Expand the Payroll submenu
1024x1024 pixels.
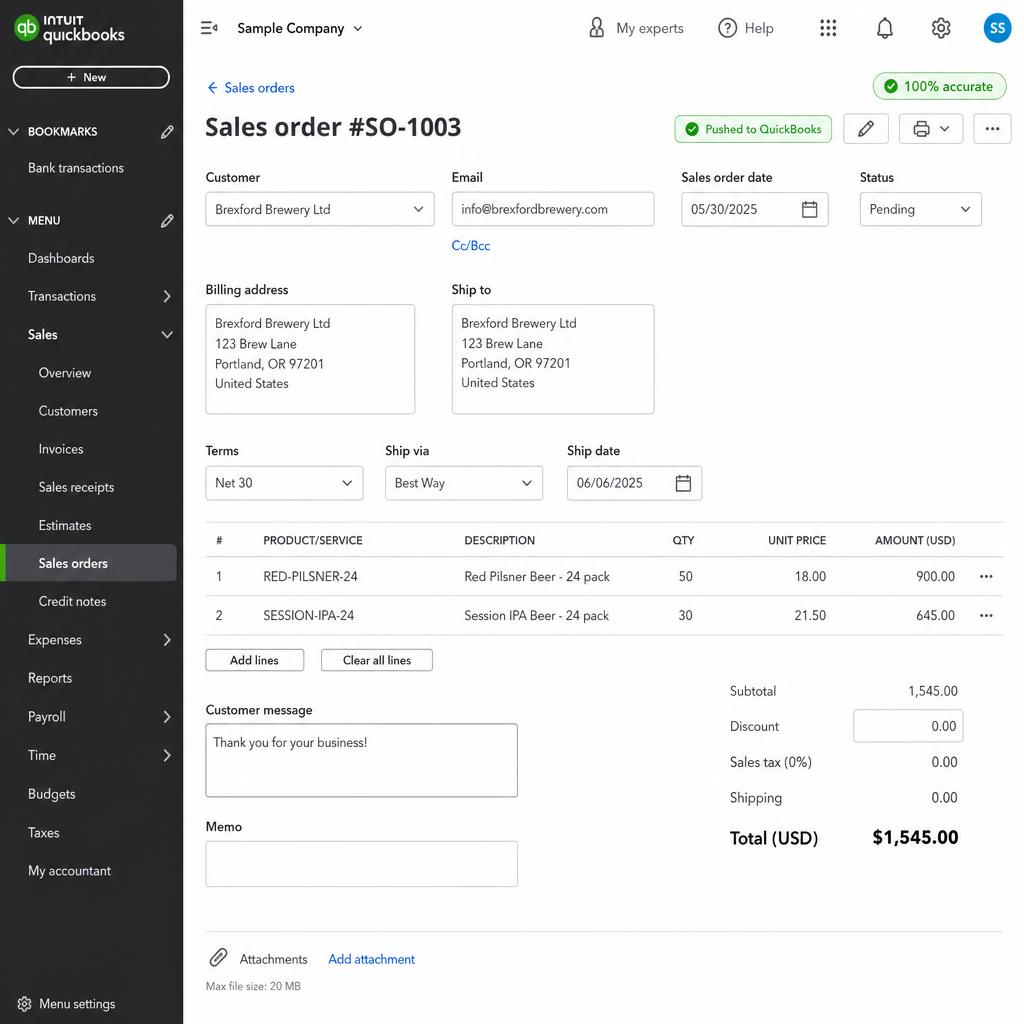tap(167, 717)
